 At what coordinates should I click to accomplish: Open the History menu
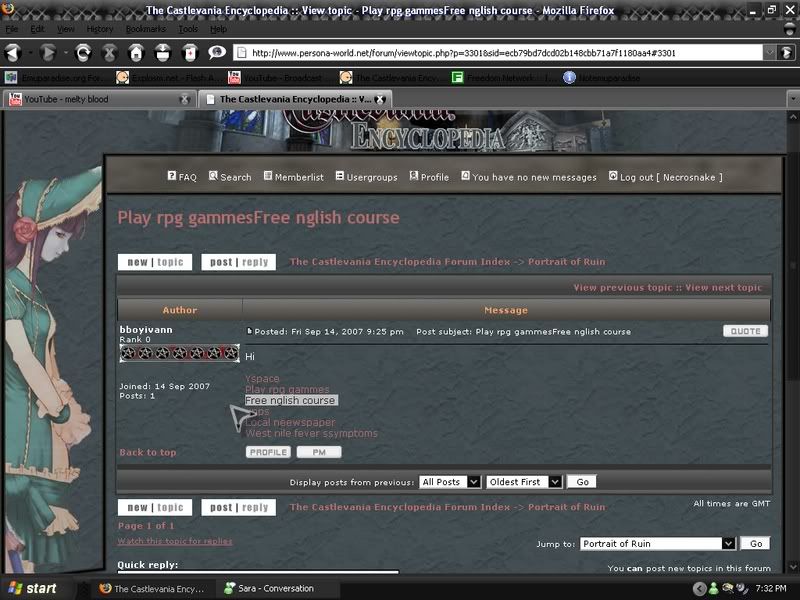pyautogui.click(x=99, y=29)
